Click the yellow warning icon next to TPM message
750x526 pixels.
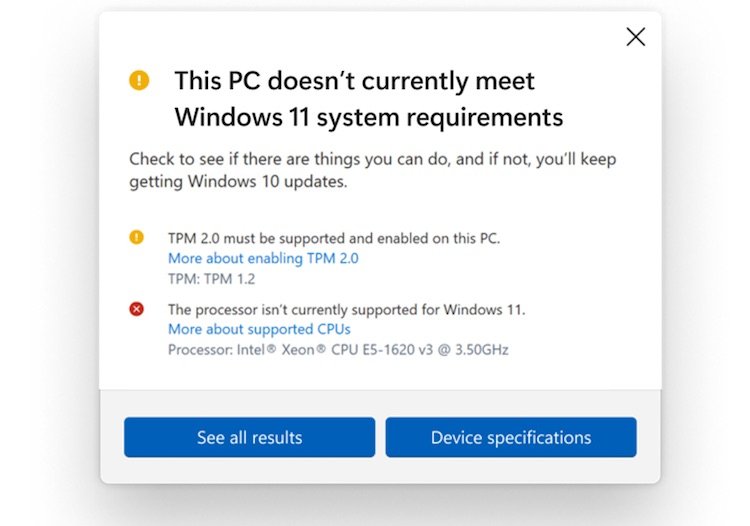[136, 237]
